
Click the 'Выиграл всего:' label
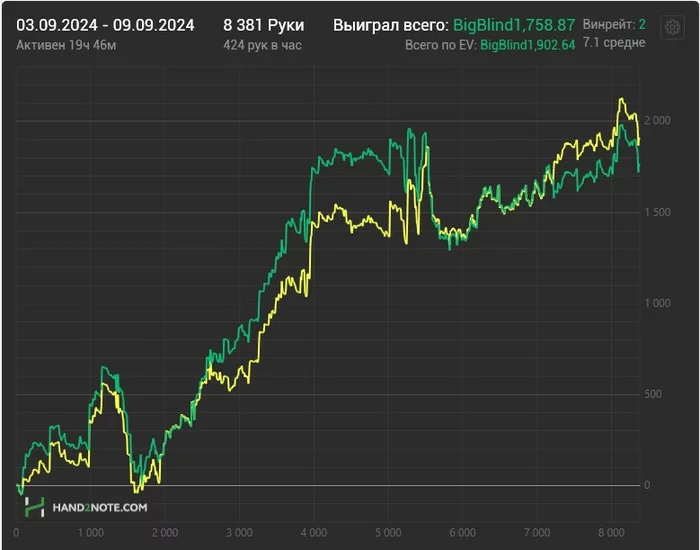click(x=391, y=25)
